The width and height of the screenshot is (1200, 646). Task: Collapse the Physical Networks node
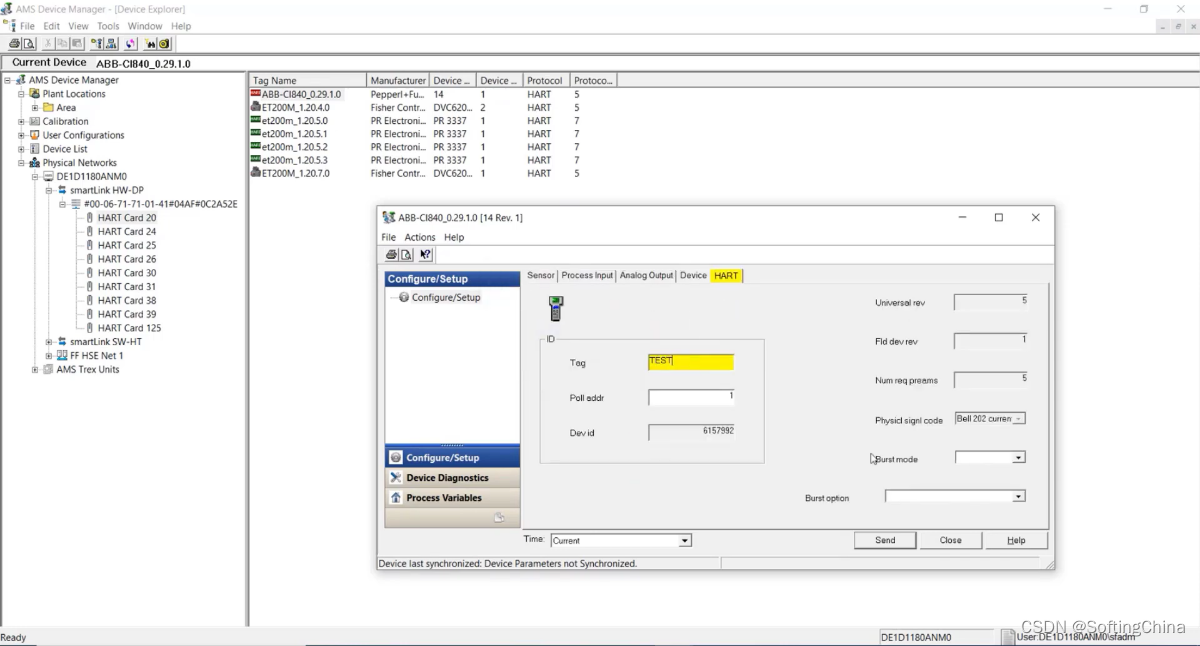point(21,162)
